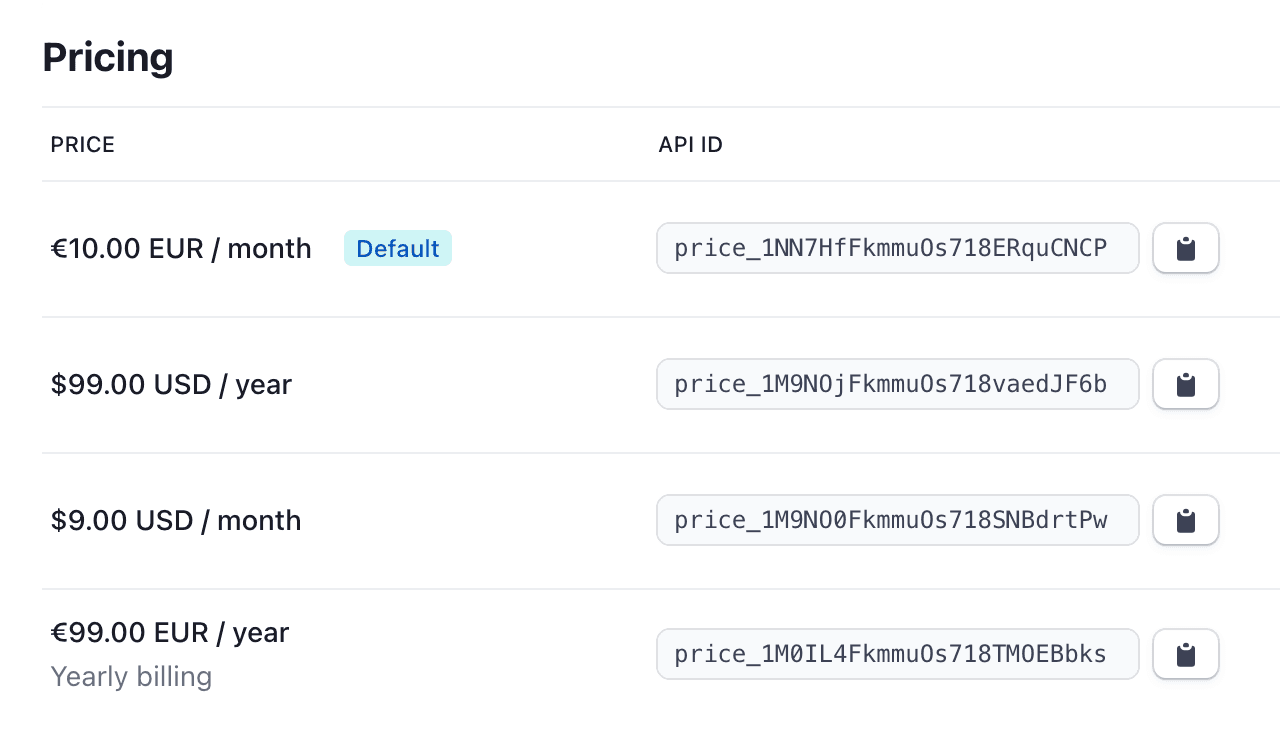Click the API ID column header

[x=690, y=145]
